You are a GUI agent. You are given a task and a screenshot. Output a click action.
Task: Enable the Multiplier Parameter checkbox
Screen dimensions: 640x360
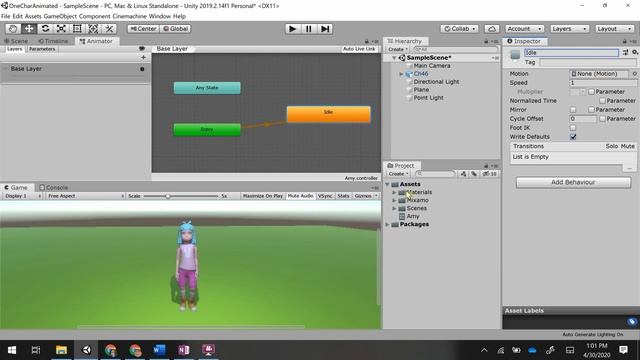tap(591, 92)
